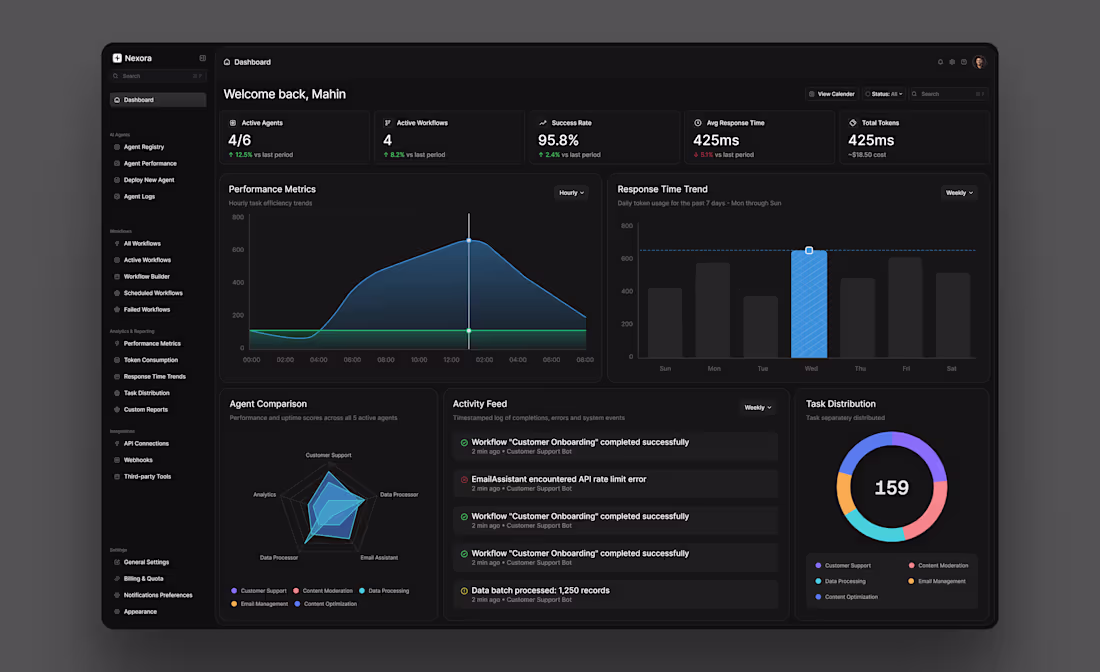1100x672 pixels.
Task: Click the Total Tokens tag icon
Action: coord(853,123)
